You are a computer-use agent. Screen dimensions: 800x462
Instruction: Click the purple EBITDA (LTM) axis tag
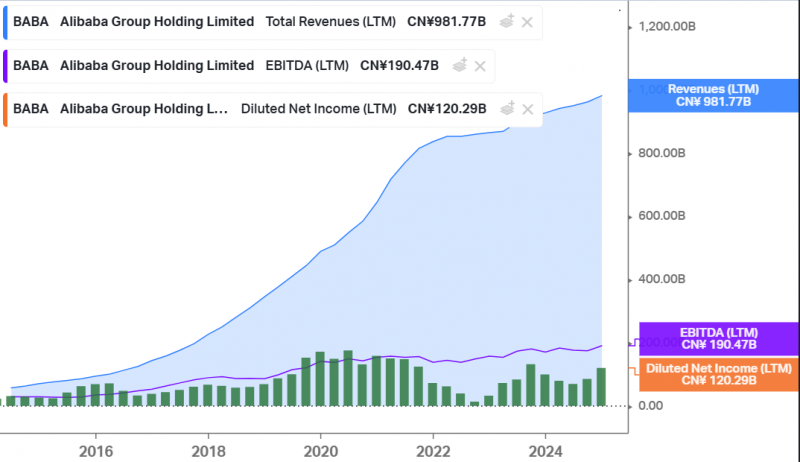pyautogui.click(x=718, y=339)
